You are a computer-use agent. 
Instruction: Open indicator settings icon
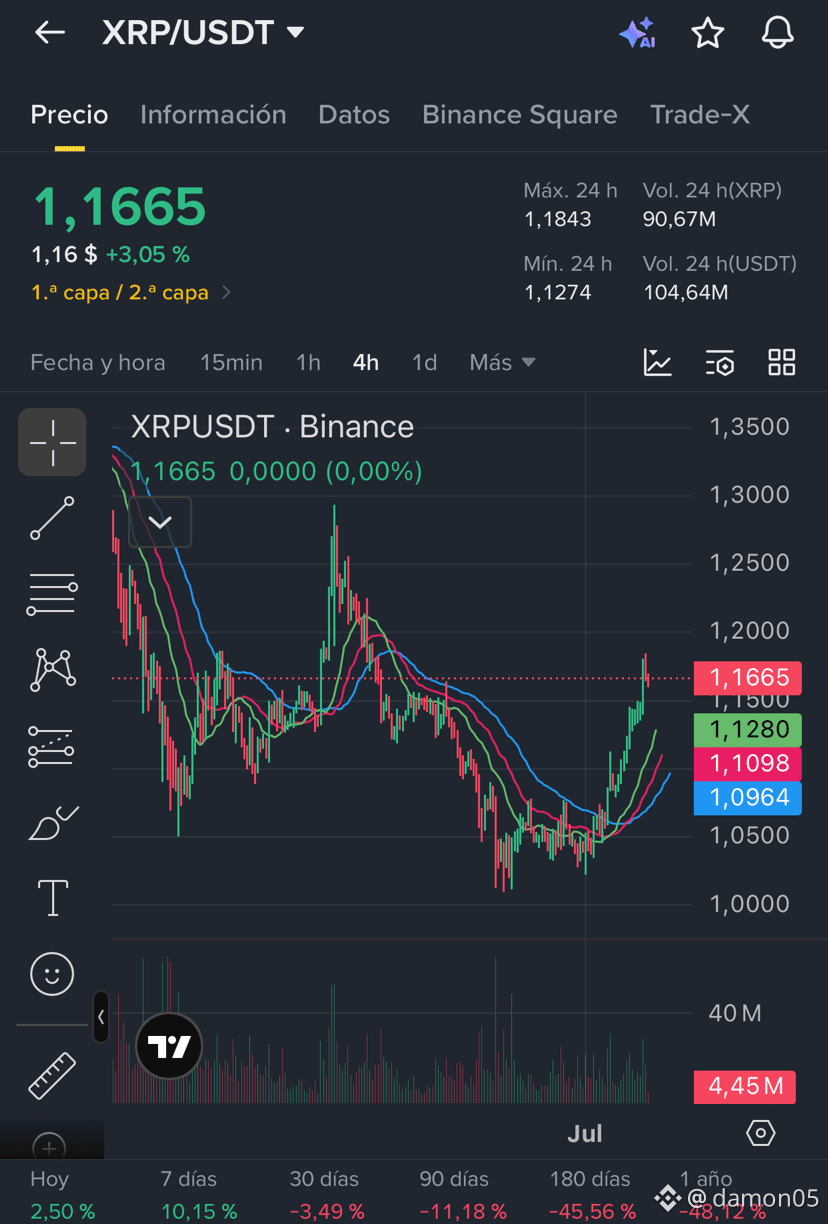[719, 363]
